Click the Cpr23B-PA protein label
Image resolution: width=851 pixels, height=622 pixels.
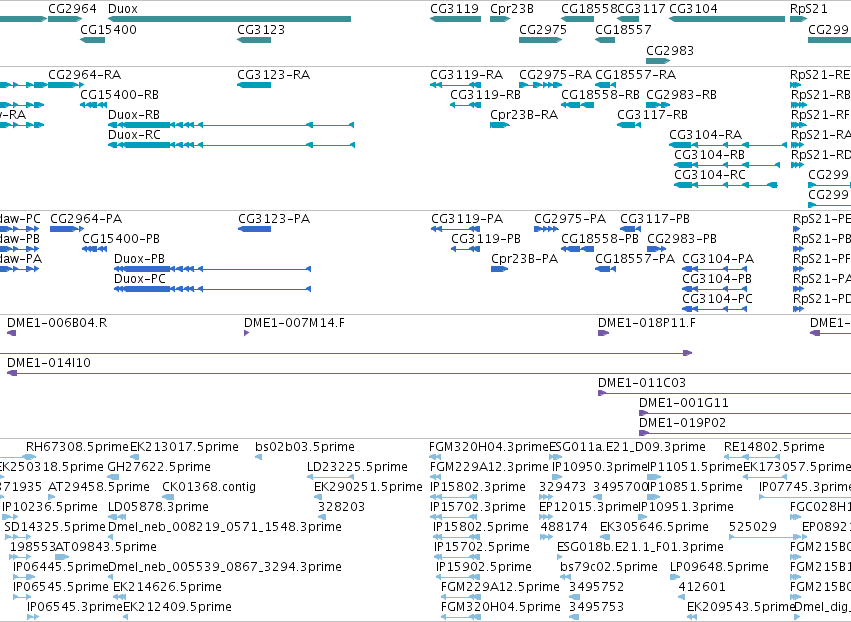(524, 259)
